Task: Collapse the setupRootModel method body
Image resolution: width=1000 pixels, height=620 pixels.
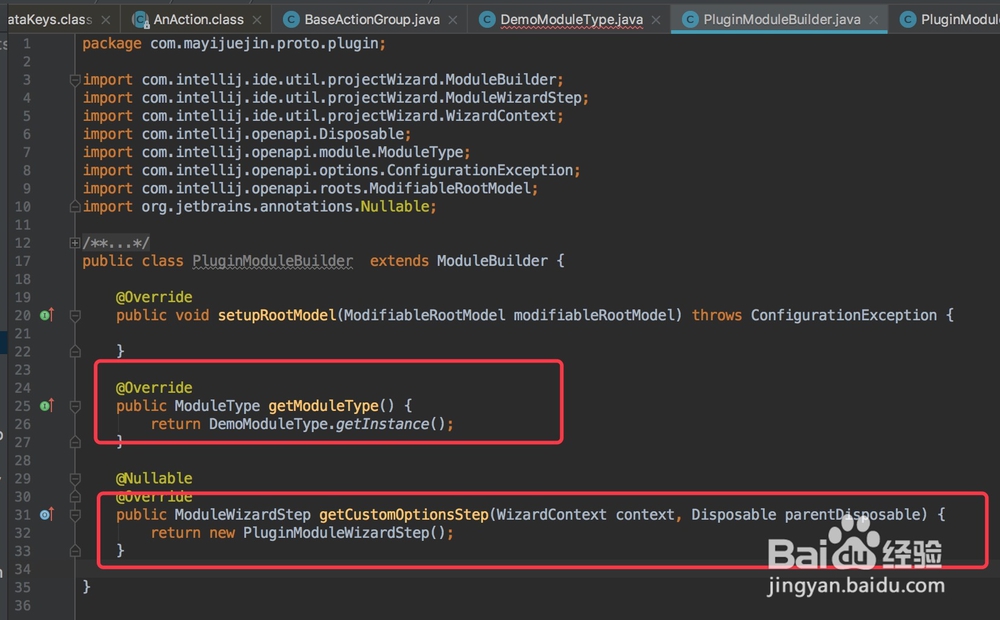Action: point(74,314)
